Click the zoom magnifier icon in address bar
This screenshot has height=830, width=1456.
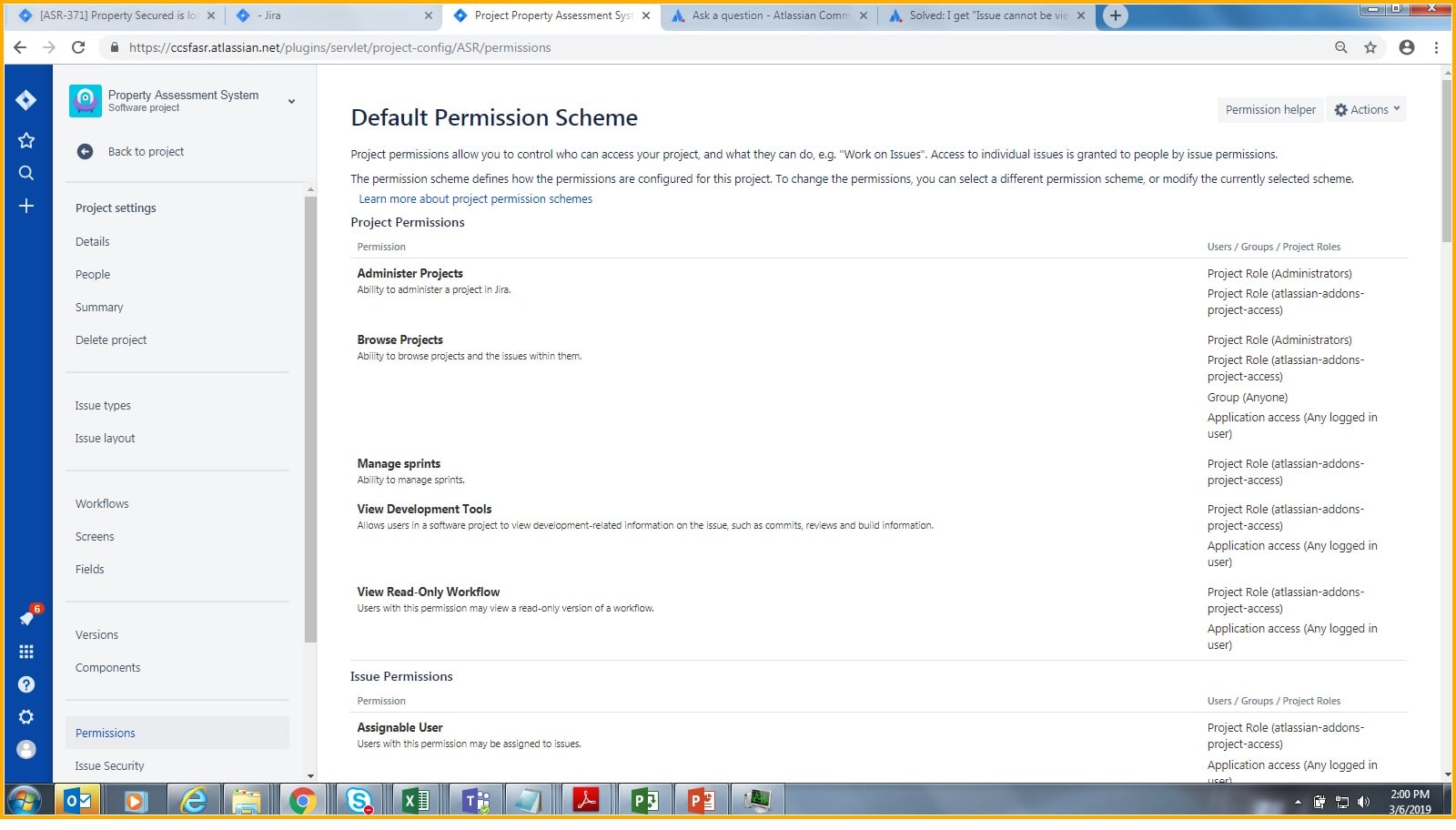(x=1340, y=47)
